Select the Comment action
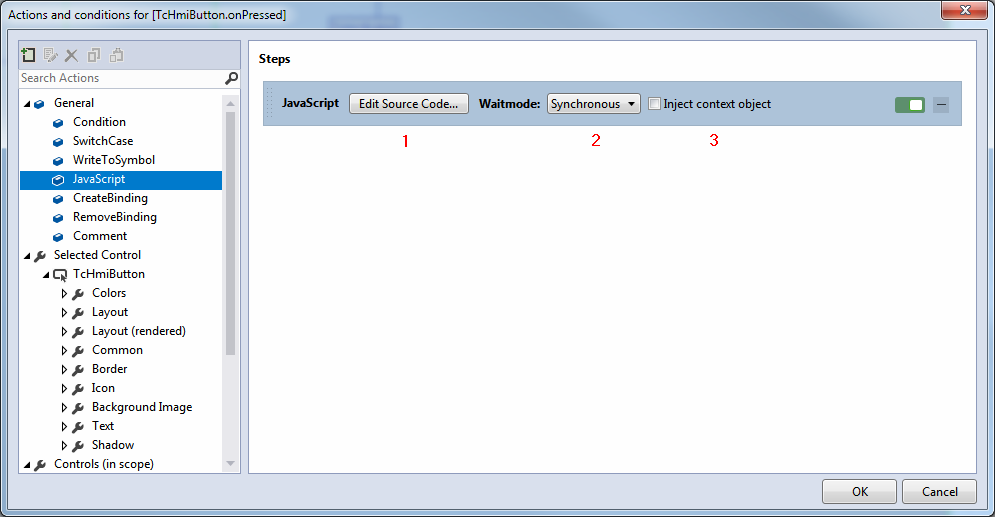This screenshot has width=995, height=517. pyautogui.click(x=100, y=236)
